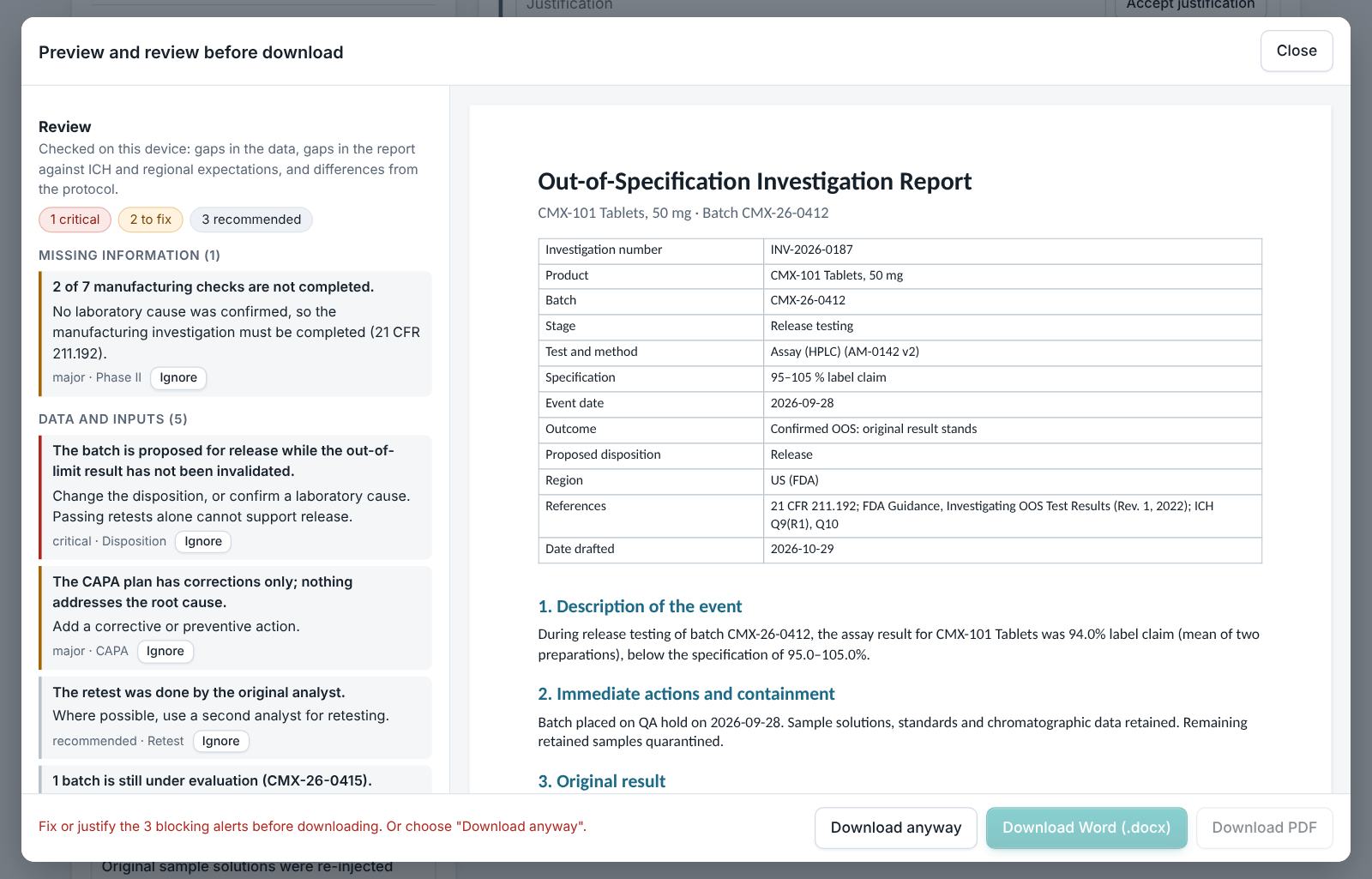
Task: Ignore the retest by original analyst alert
Action: coord(220,741)
